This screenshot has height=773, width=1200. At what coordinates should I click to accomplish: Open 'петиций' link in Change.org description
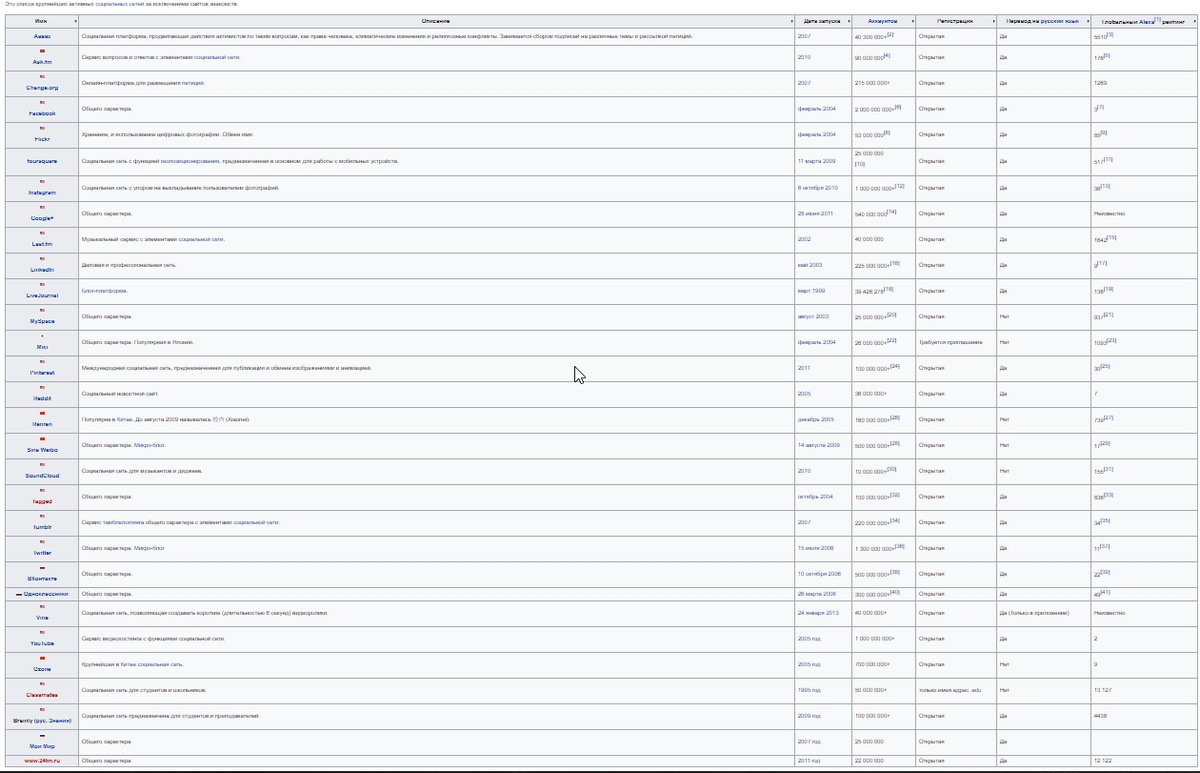coord(195,83)
